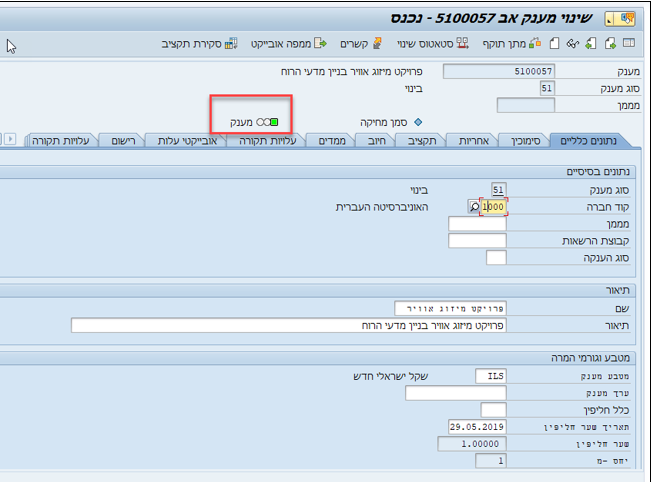Click the מענק number field 5100057
This screenshot has width=651, height=482.
[x=499, y=71]
